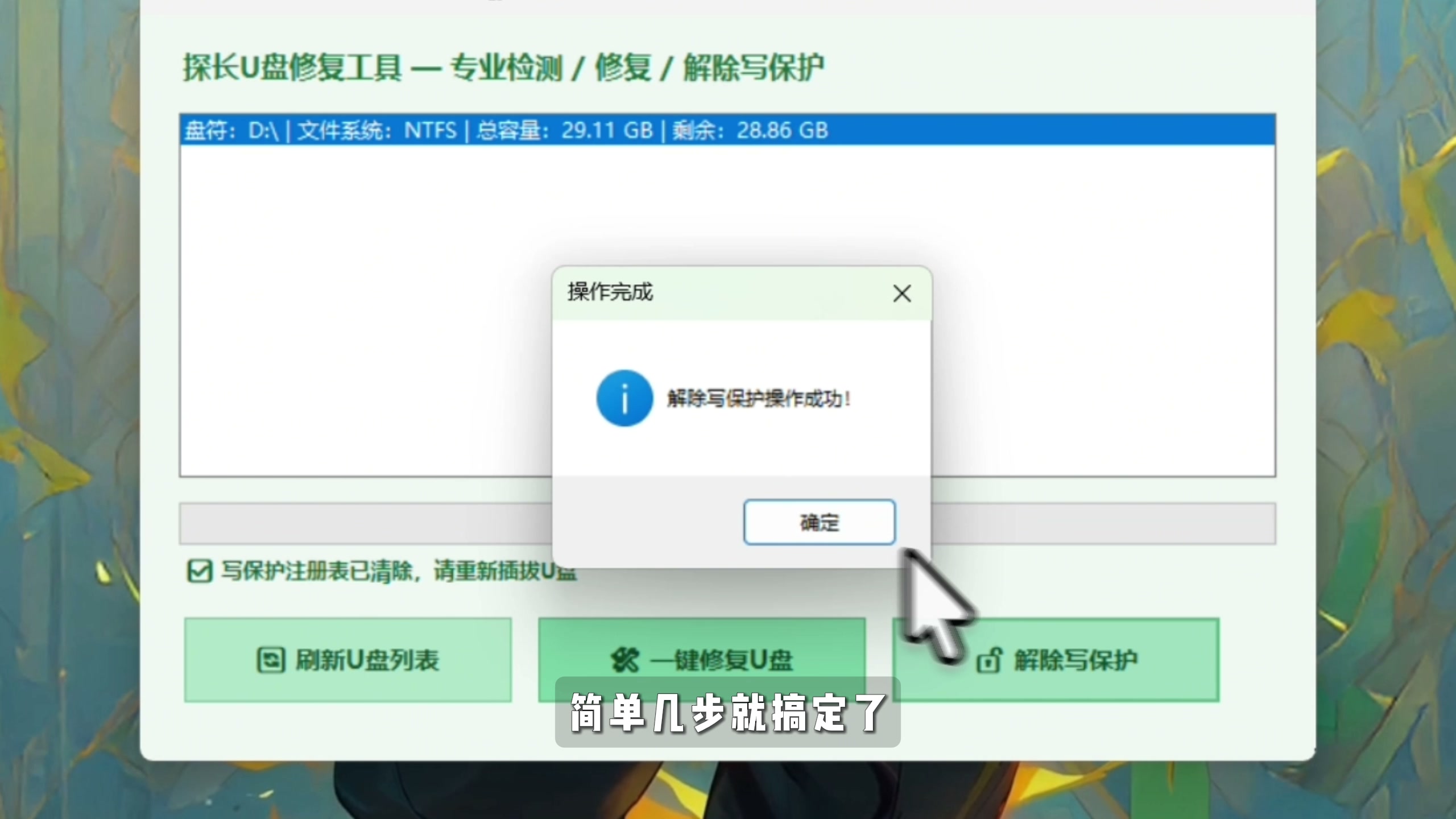Close the 操作完成 dialog with the X

point(901,293)
